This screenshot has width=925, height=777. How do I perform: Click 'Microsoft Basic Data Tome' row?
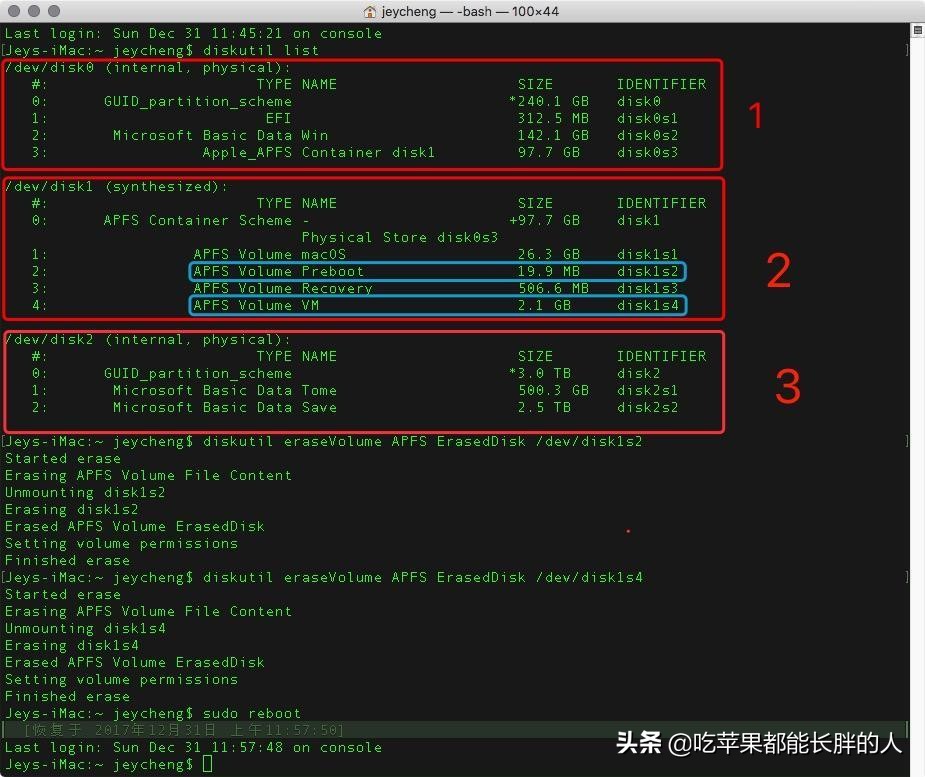tap(225, 391)
